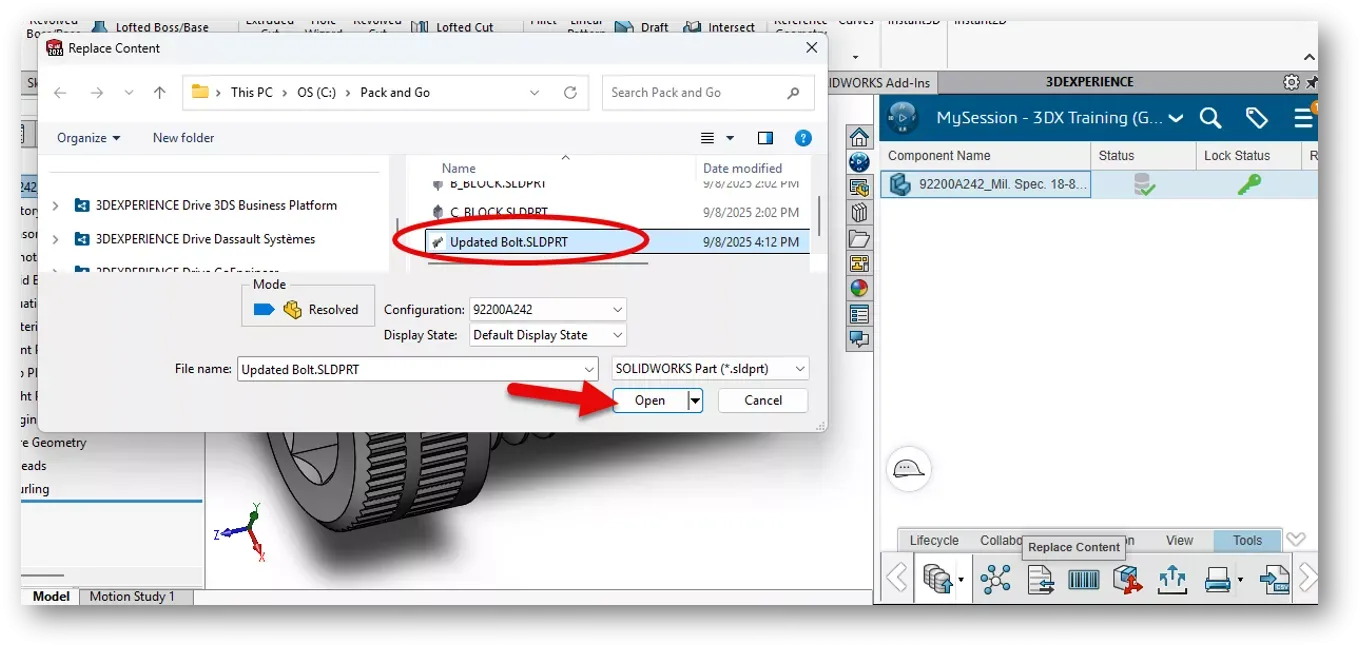Click the hard hat assistant icon

pos(908,468)
